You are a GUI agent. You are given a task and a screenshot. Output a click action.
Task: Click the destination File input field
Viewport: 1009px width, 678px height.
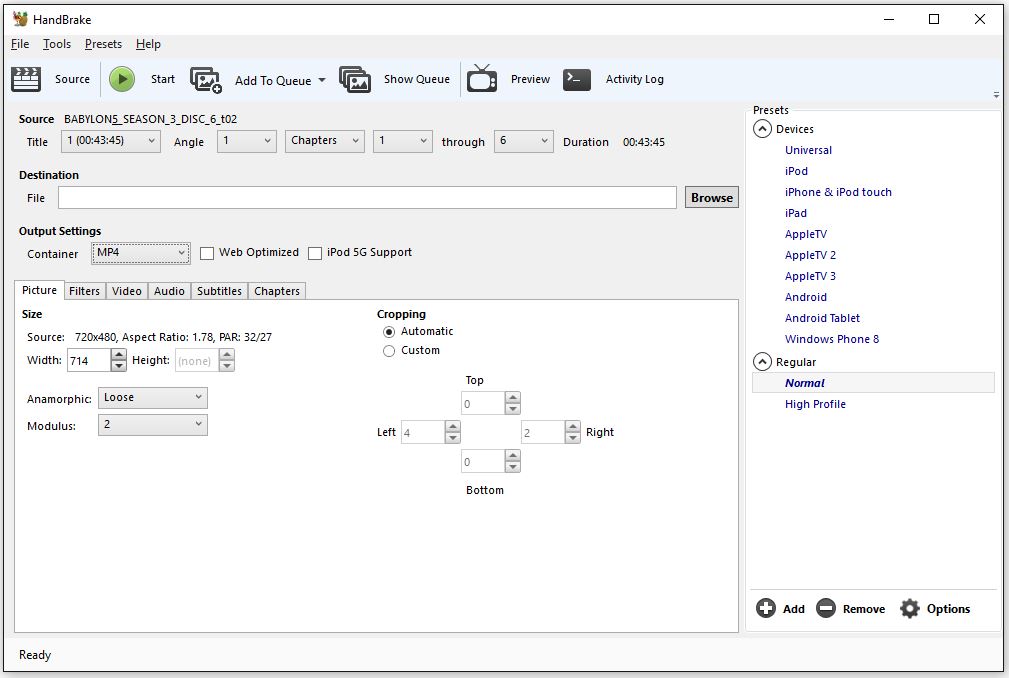point(367,198)
